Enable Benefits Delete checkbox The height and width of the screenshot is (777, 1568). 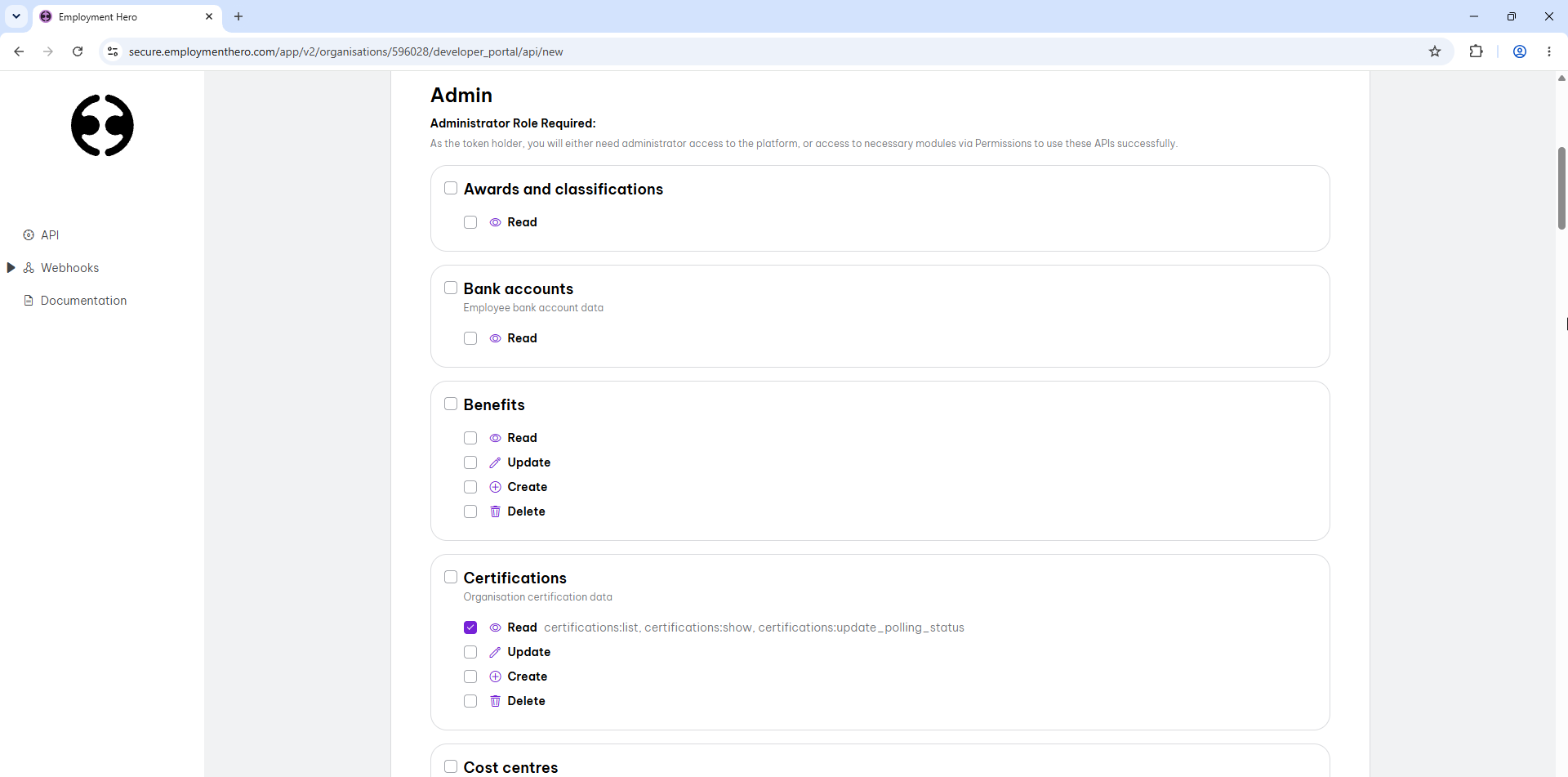[x=470, y=511]
